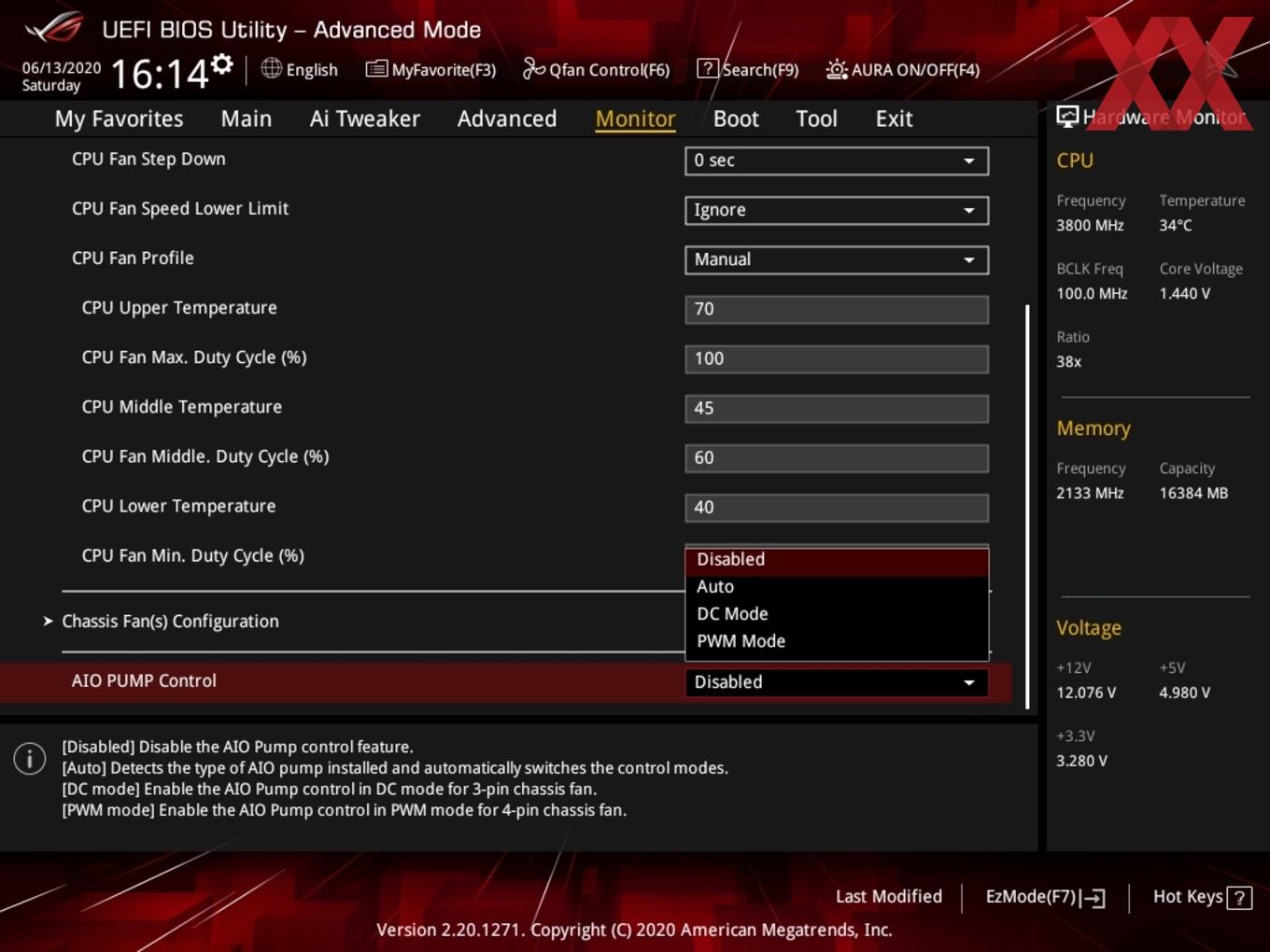Click Last Modified button
The image size is (1270, 952).
889,897
